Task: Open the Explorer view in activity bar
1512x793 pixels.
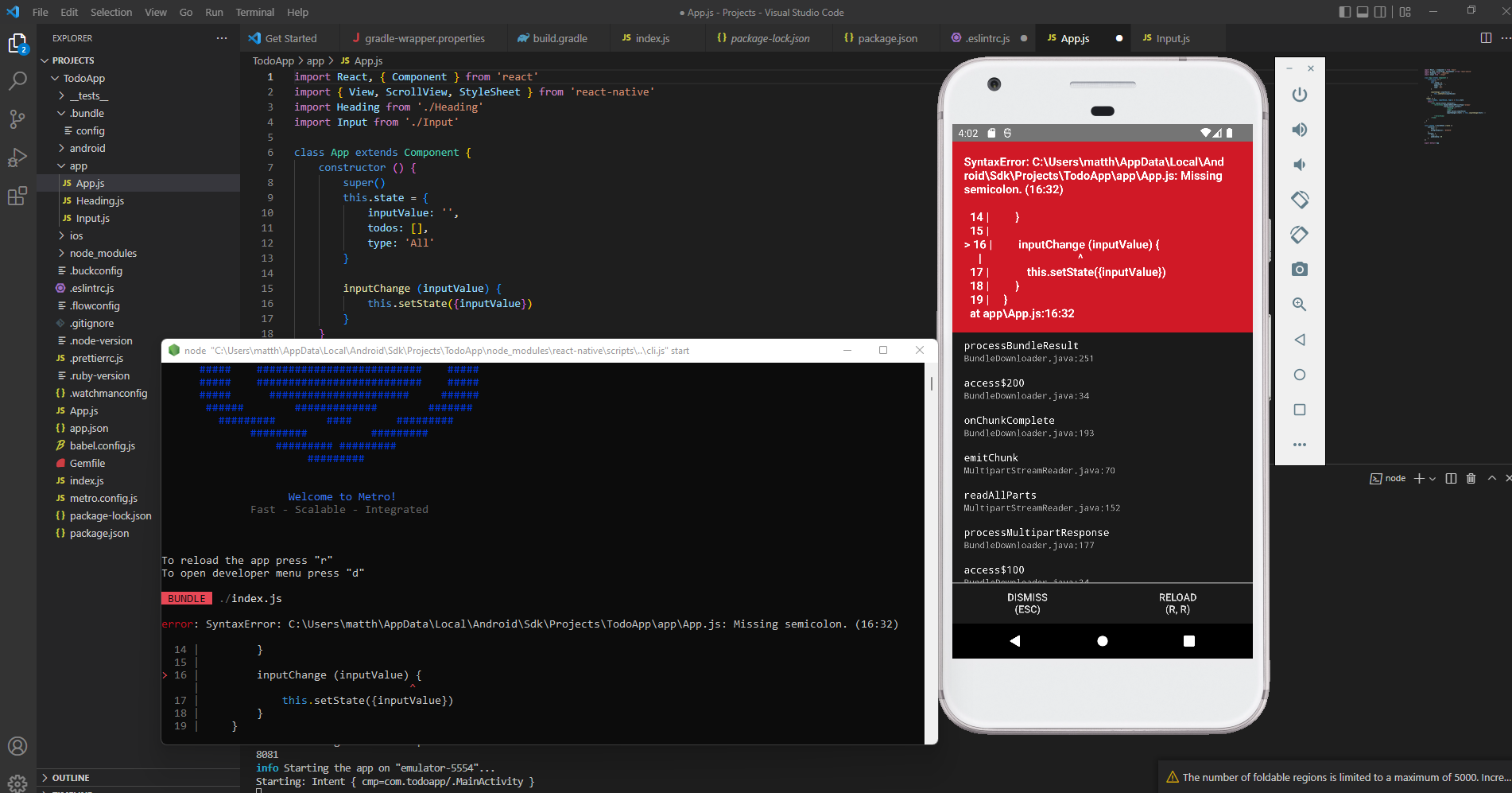Action: (17, 44)
